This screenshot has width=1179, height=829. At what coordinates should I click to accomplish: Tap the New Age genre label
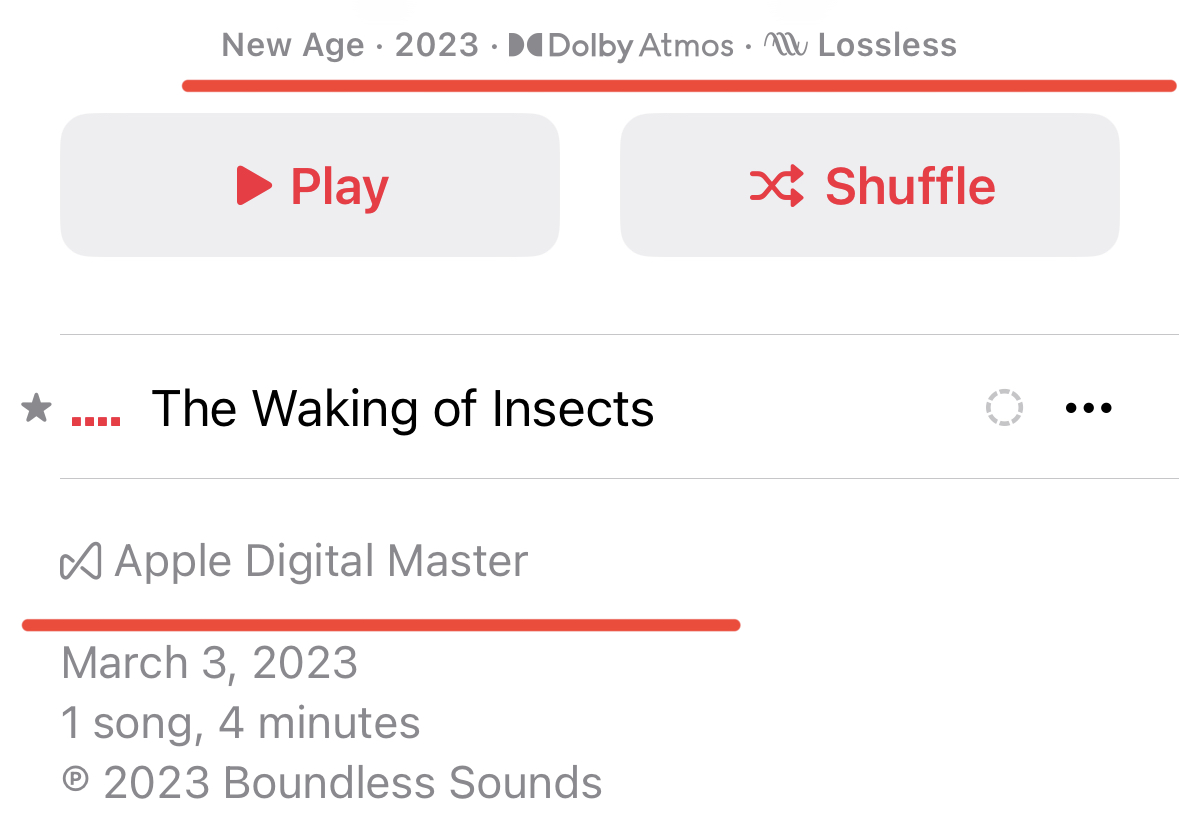tap(292, 45)
